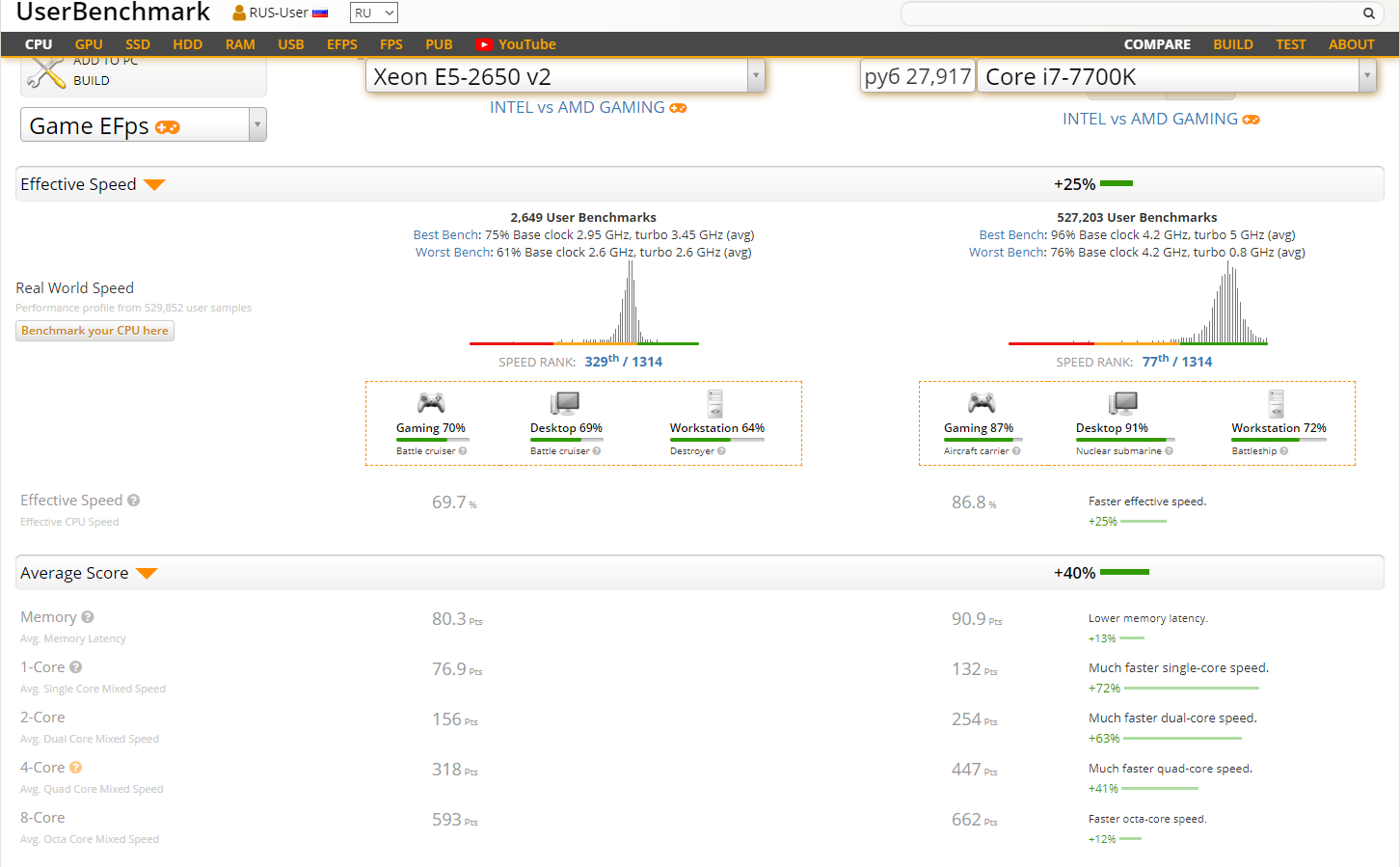Screen dimensions: 1400x867
Task: Click the Effective Speed help icon
Action: pos(134,501)
